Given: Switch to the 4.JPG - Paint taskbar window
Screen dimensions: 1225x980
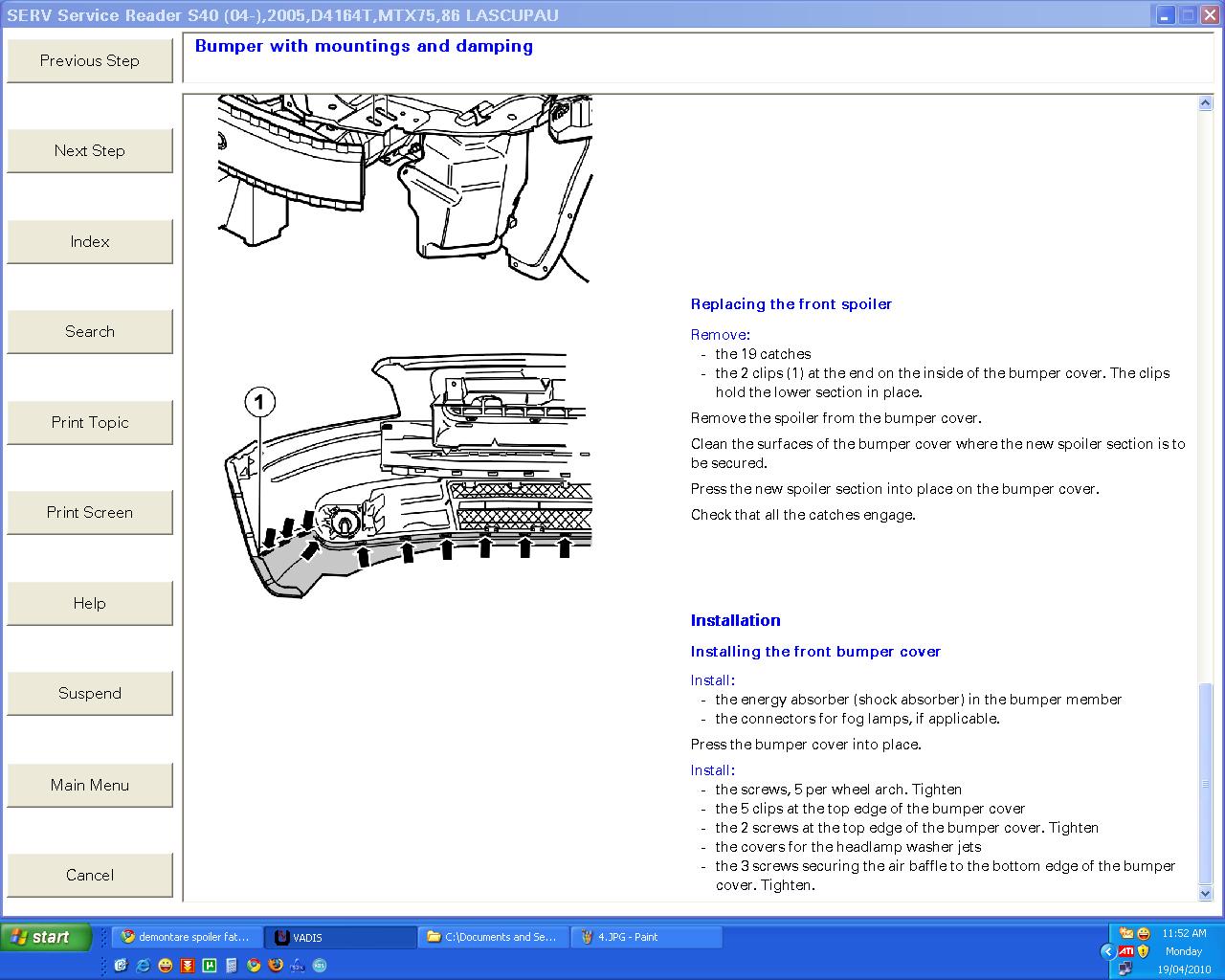Looking at the screenshot, I should pyautogui.click(x=645, y=937).
